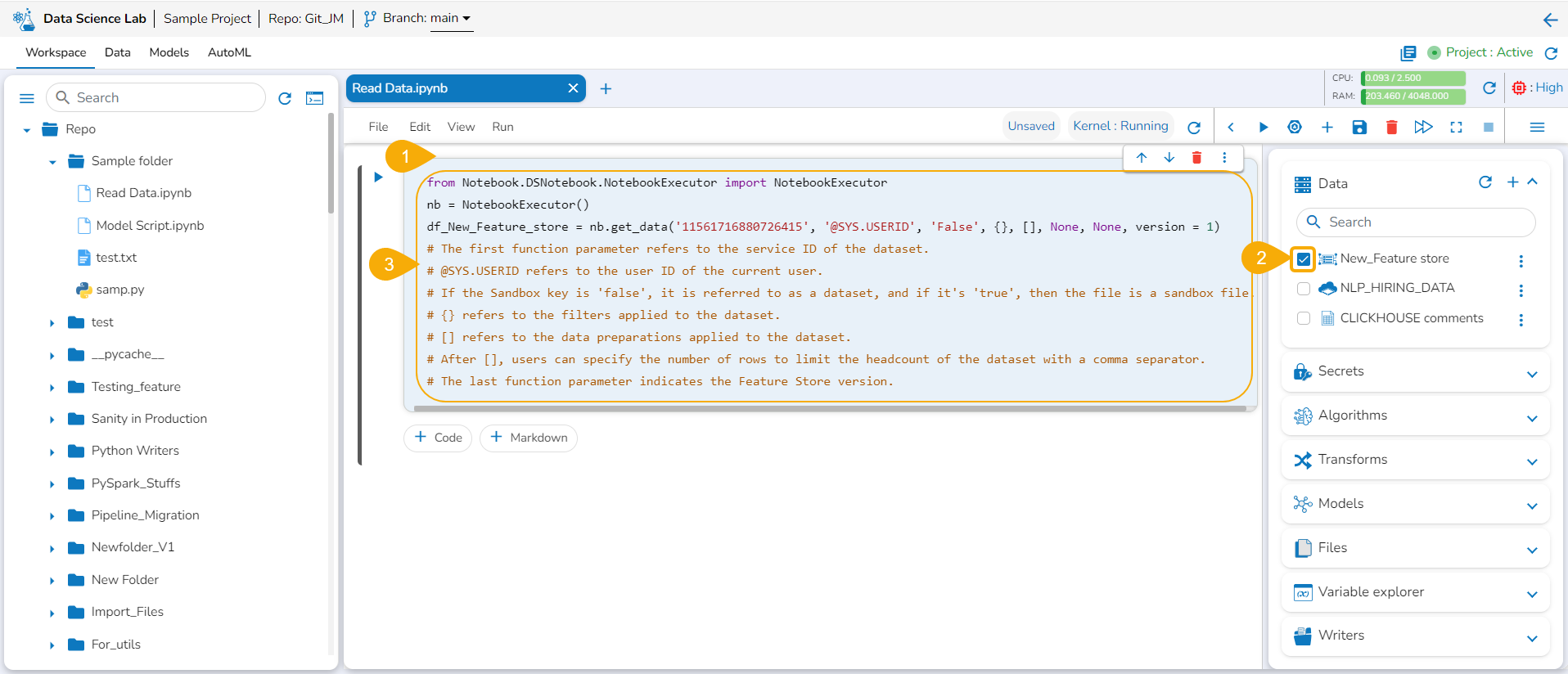Move cell down with the arrow icon
Screen dimensions: 1568x674
[1169, 157]
